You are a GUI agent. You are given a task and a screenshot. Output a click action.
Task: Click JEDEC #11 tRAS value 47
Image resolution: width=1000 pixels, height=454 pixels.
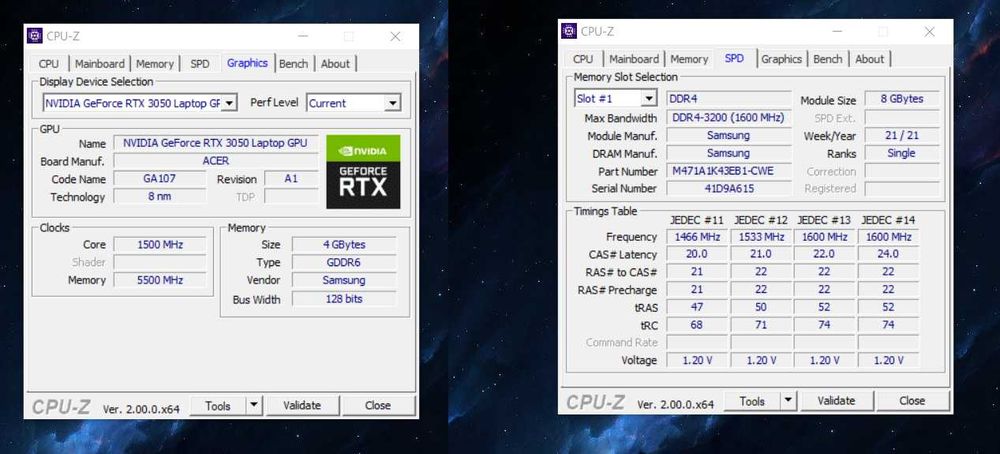pos(697,307)
